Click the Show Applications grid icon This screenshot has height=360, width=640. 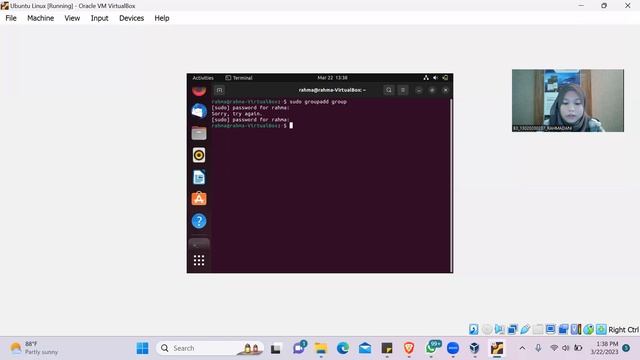[199, 260]
